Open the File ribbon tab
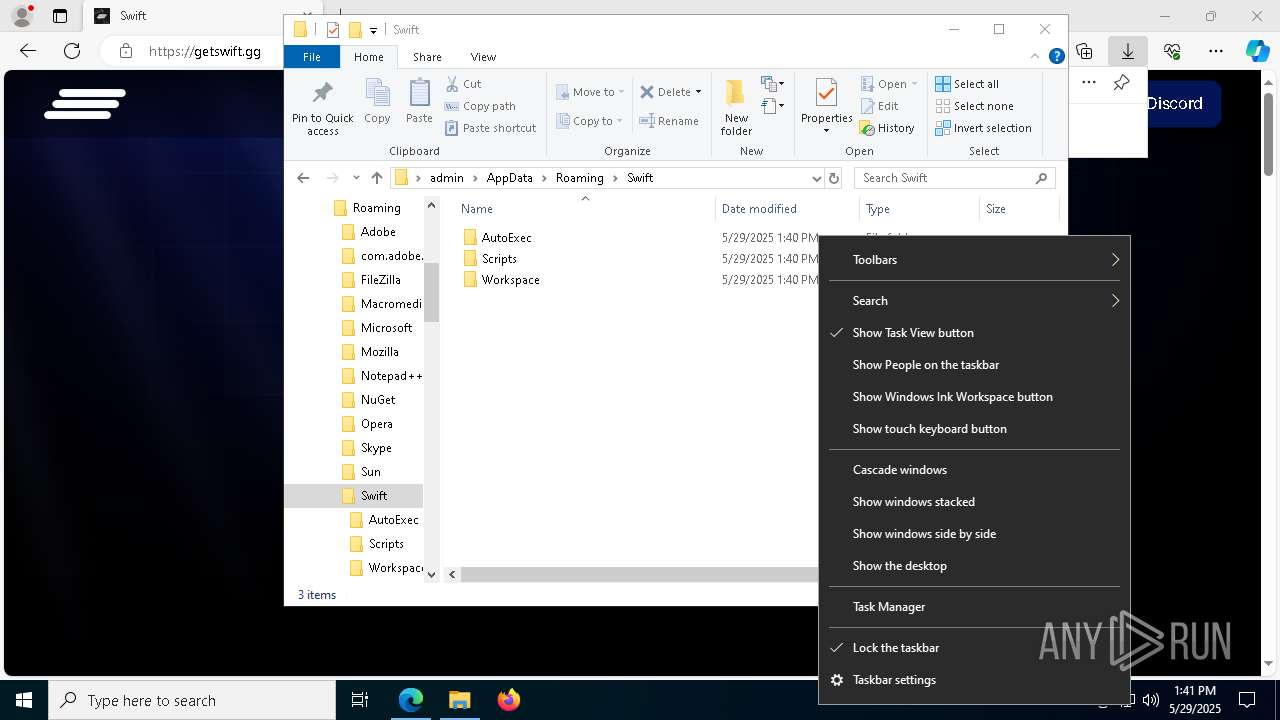 point(312,57)
